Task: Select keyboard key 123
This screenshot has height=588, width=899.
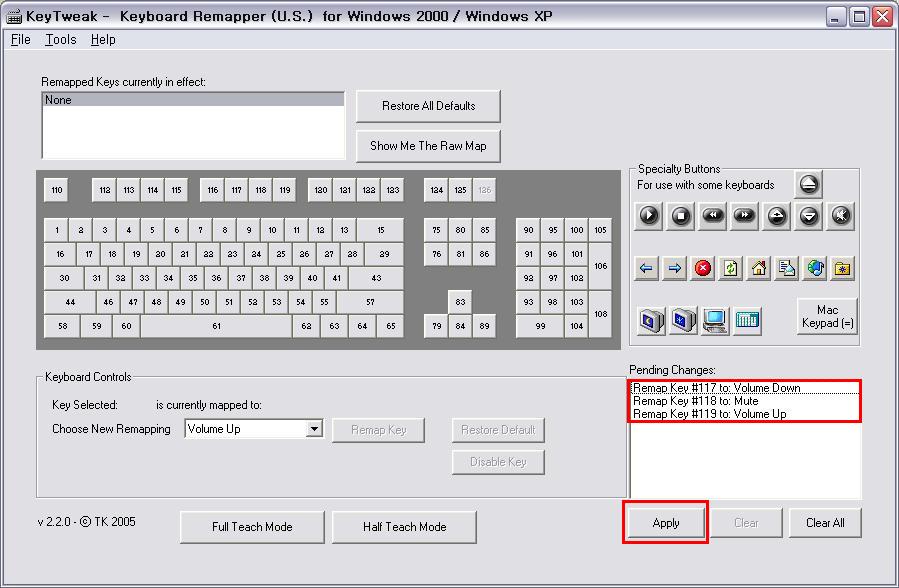Action: [x=393, y=190]
